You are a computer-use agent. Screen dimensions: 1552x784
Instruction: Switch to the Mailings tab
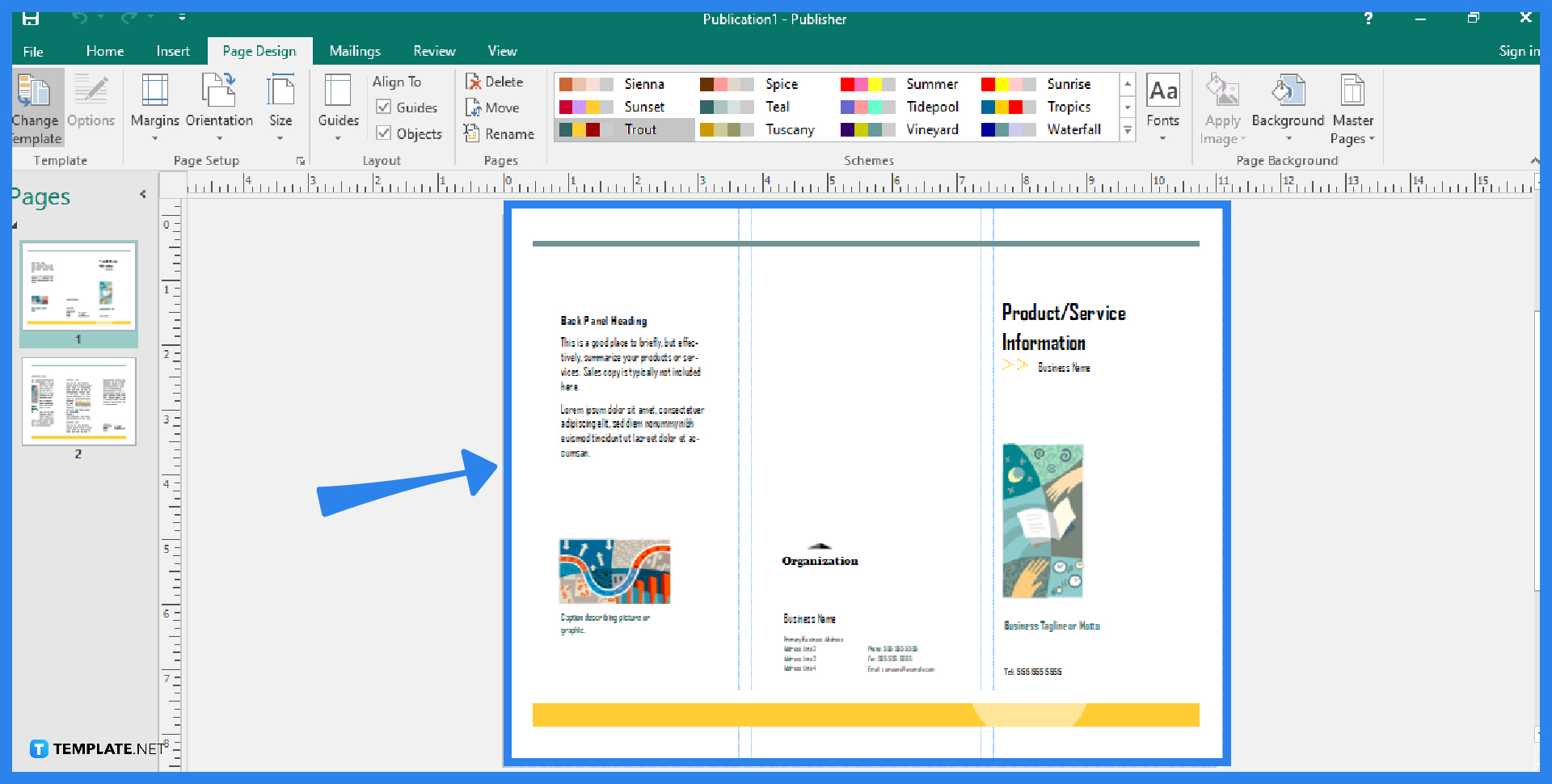[355, 50]
